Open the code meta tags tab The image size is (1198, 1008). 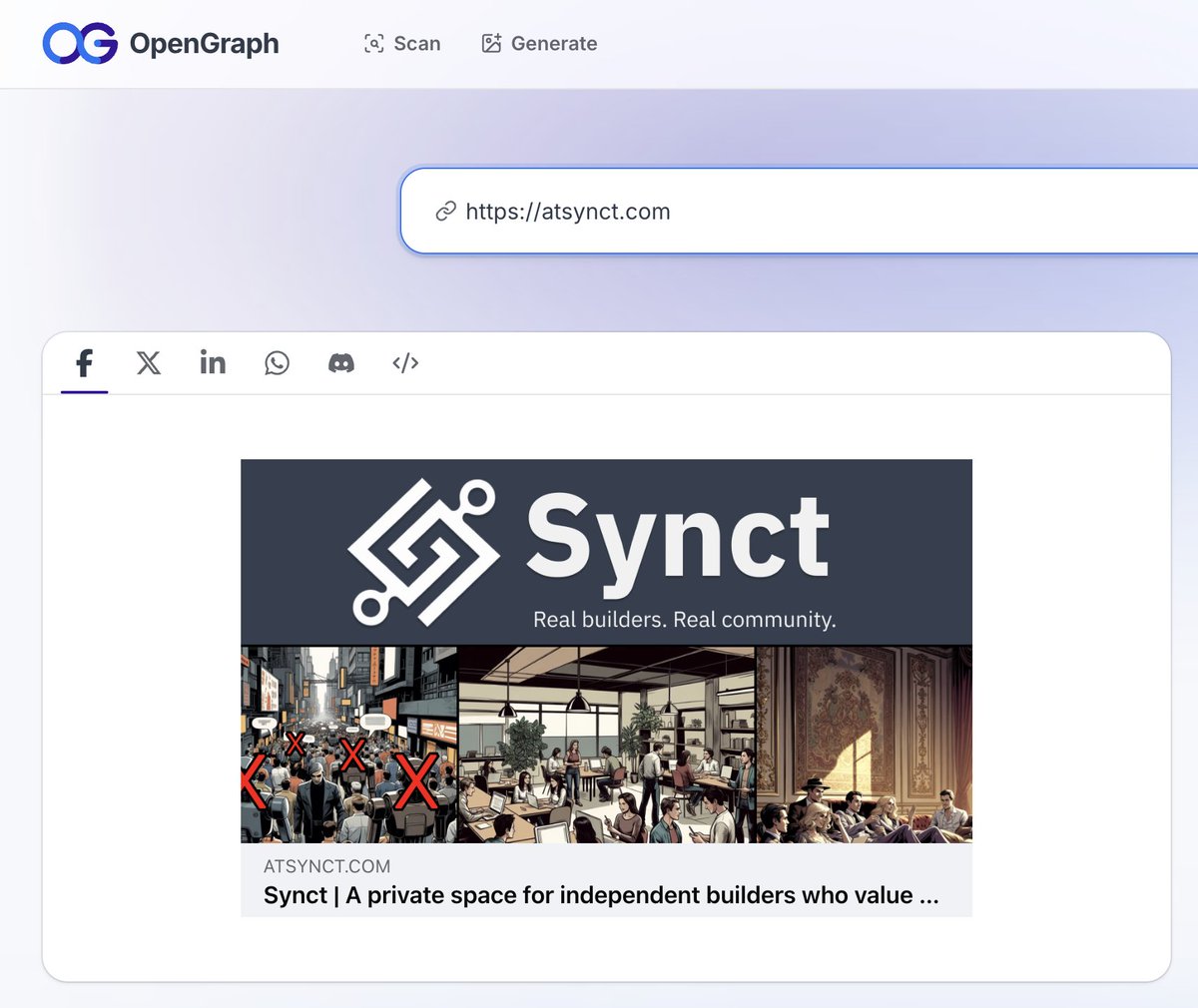405,363
